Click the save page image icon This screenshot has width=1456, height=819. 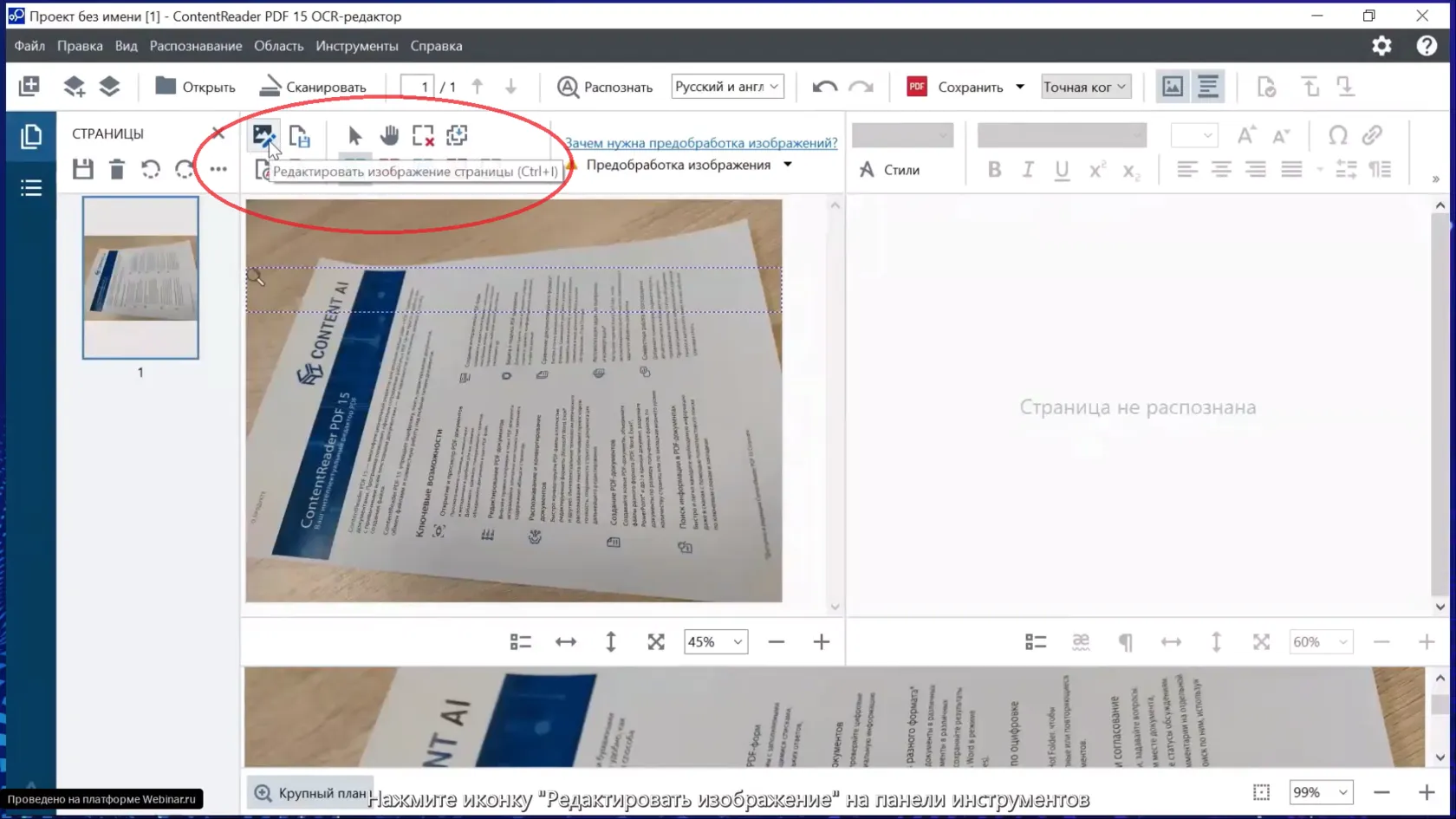pos(299,135)
